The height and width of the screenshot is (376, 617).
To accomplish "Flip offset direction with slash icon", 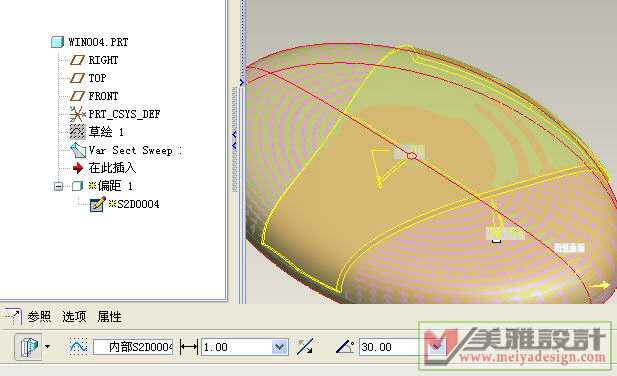I will [305, 347].
